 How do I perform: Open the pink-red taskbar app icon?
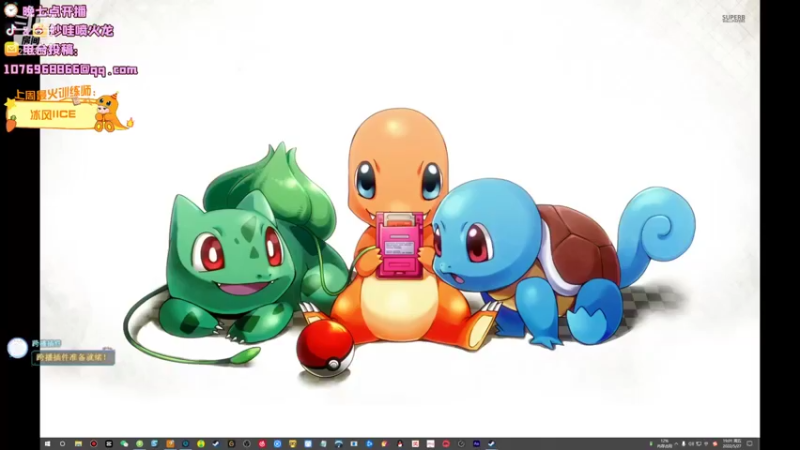262,444
